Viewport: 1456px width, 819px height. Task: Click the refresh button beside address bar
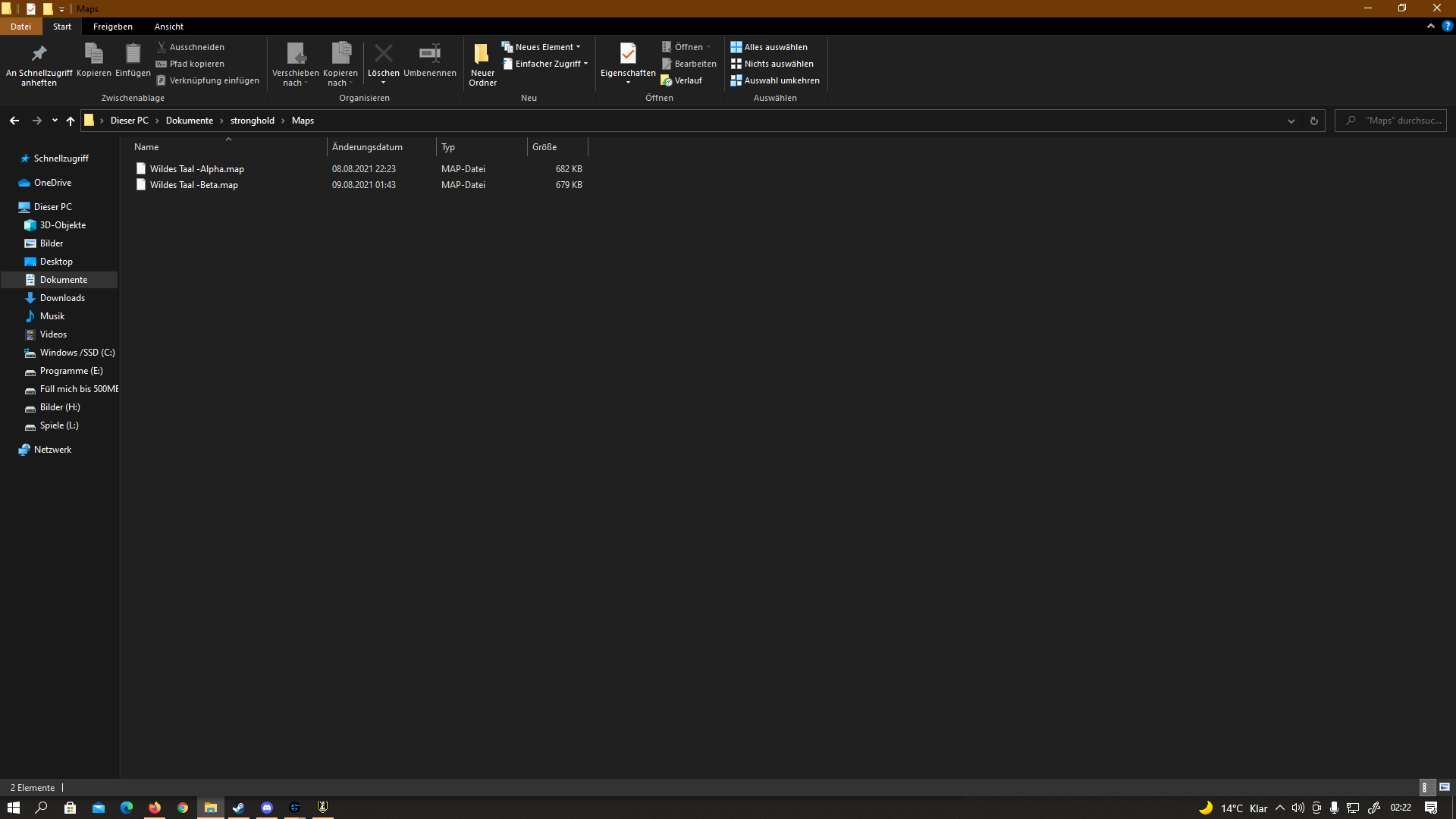(x=1313, y=121)
